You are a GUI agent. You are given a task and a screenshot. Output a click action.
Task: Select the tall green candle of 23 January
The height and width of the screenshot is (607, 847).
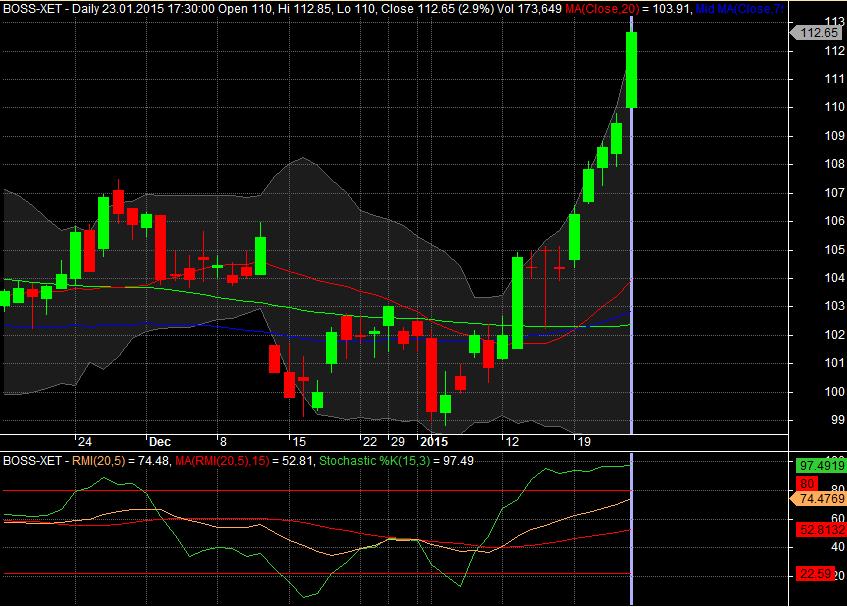tap(631, 70)
